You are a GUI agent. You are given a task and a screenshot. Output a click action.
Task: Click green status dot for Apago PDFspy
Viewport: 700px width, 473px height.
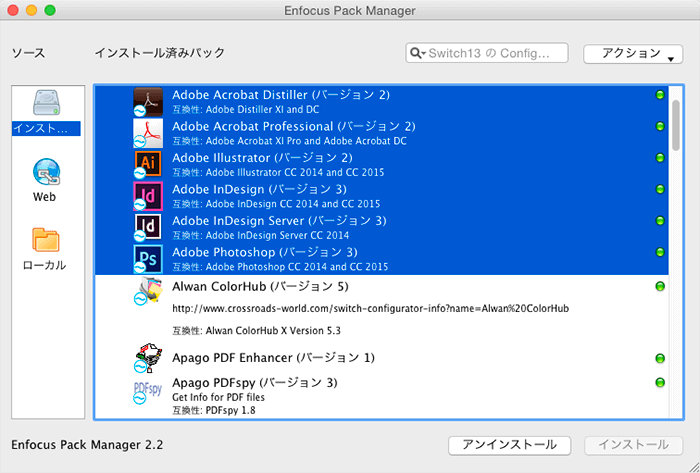point(660,382)
